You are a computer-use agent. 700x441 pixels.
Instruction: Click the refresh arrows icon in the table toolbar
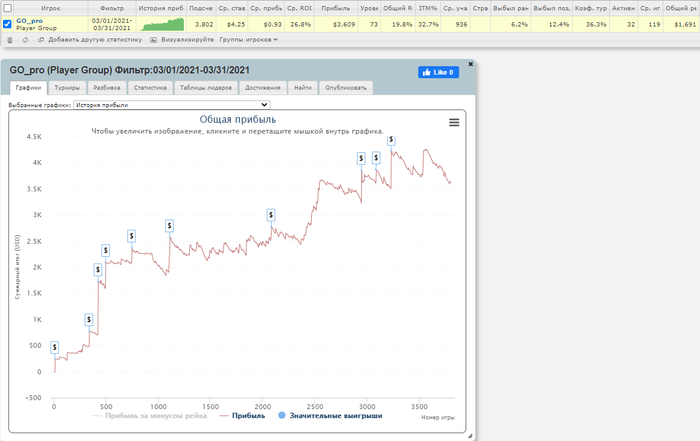point(25,40)
